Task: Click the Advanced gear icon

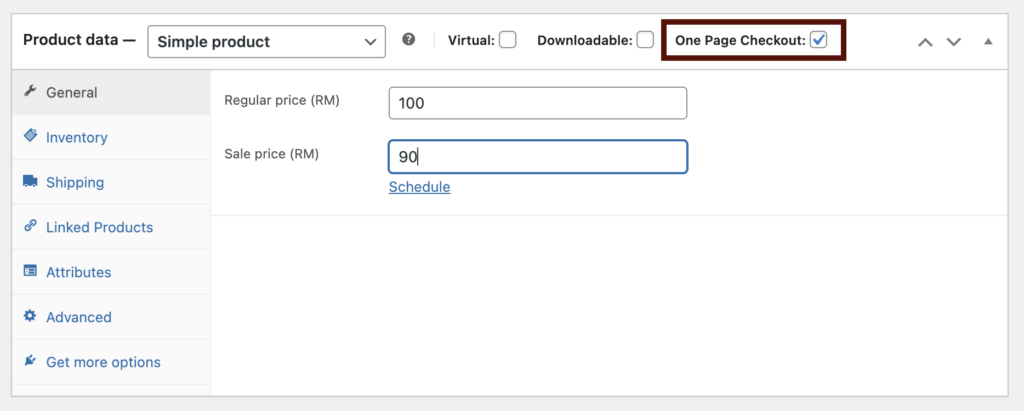Action: point(30,316)
